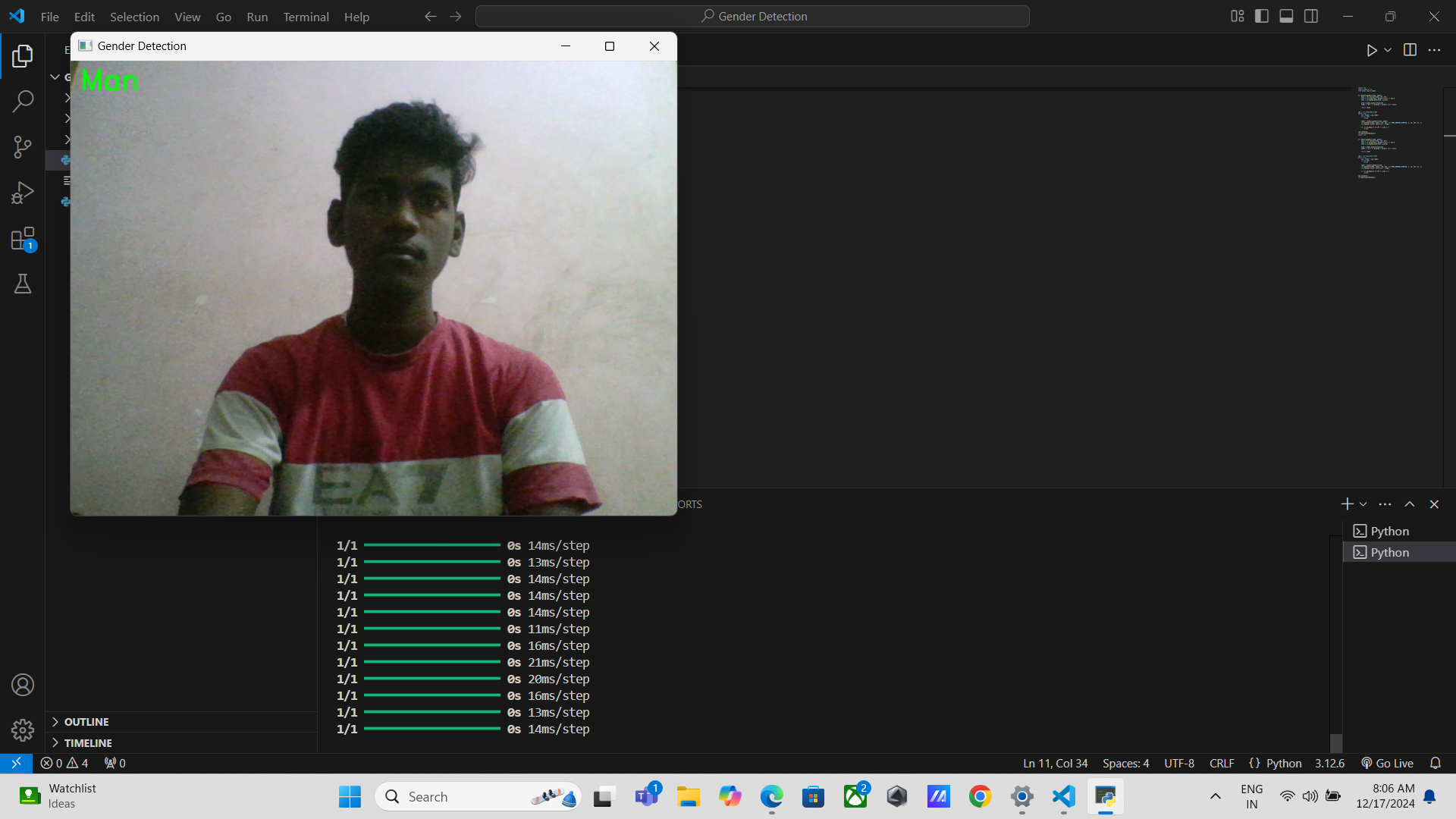Image resolution: width=1456 pixels, height=819 pixels.
Task: Select the Python 3.12.6 interpreter in status bar
Action: 1329,763
